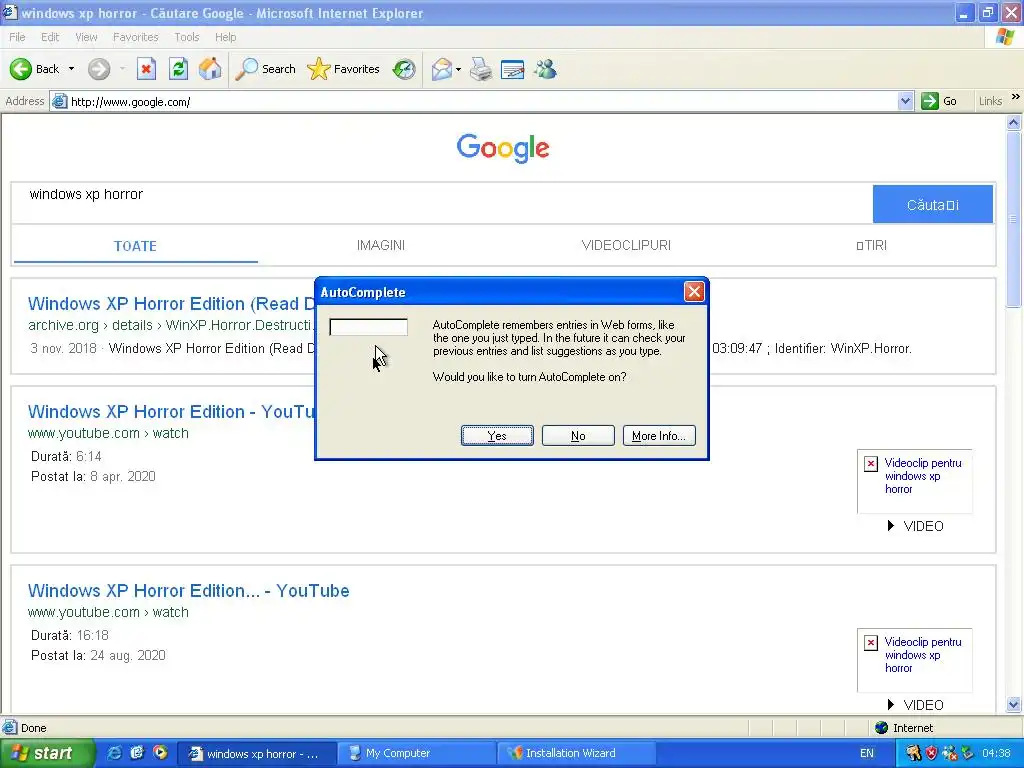The width and height of the screenshot is (1024, 768).
Task: Click the Print icon
Action: pyautogui.click(x=481, y=69)
